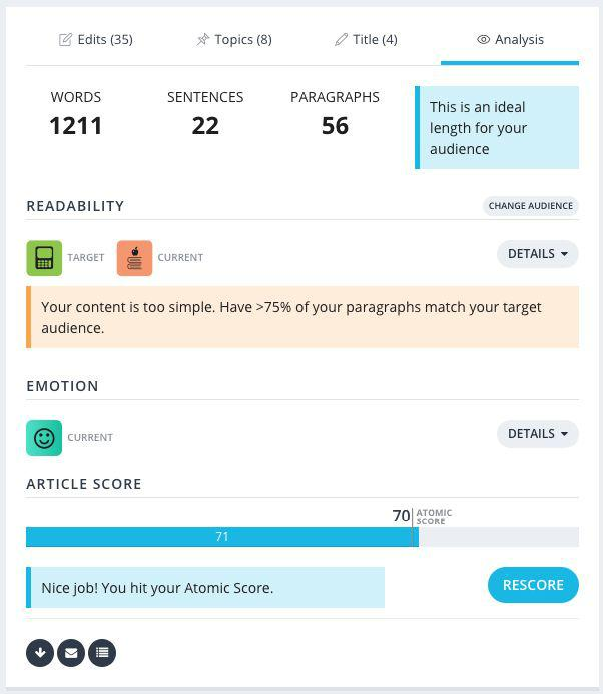Click the content too simple warning
Viewport: 603px width, 694px height.
click(x=302, y=317)
